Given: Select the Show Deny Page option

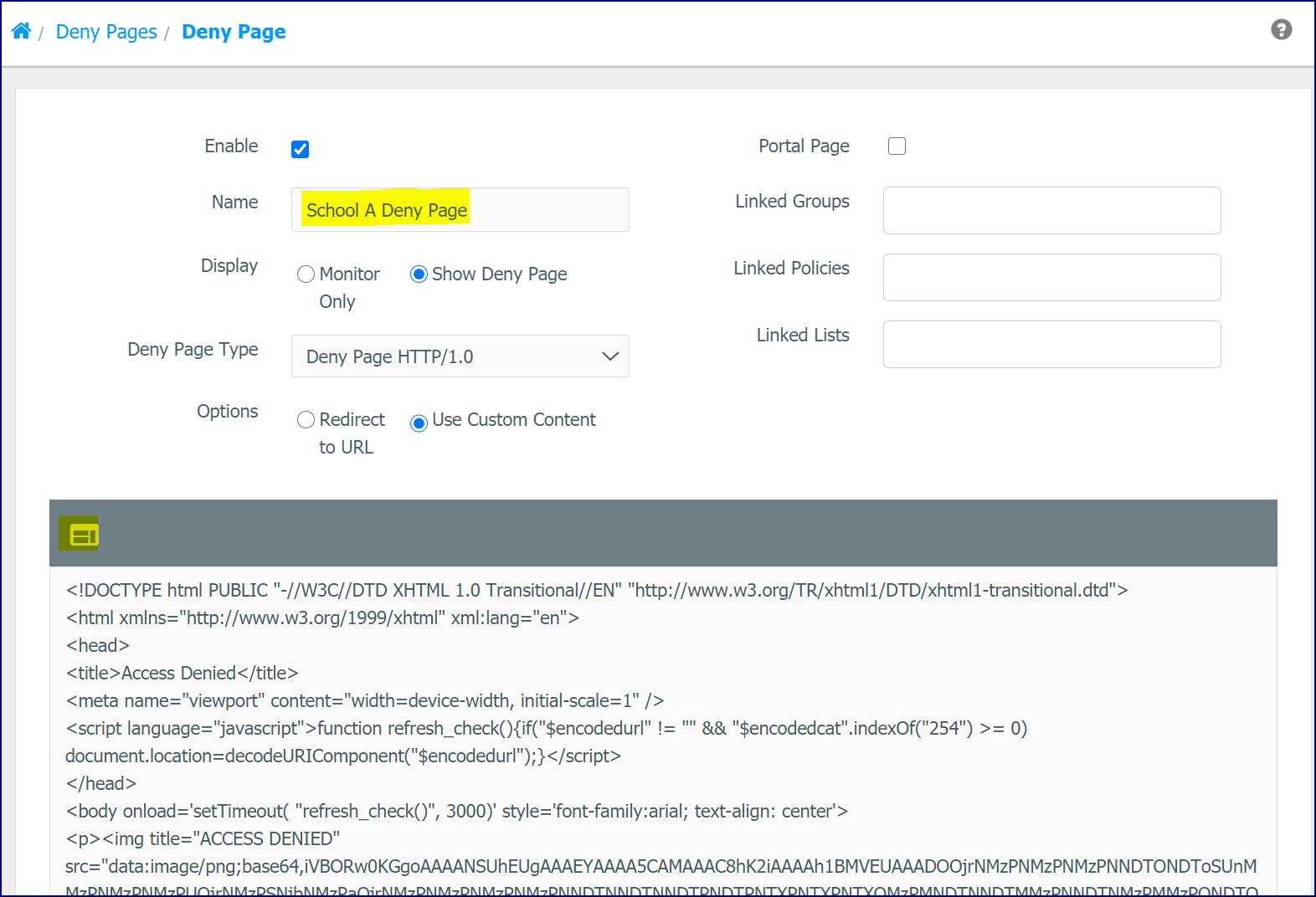Looking at the screenshot, I should 419,274.
